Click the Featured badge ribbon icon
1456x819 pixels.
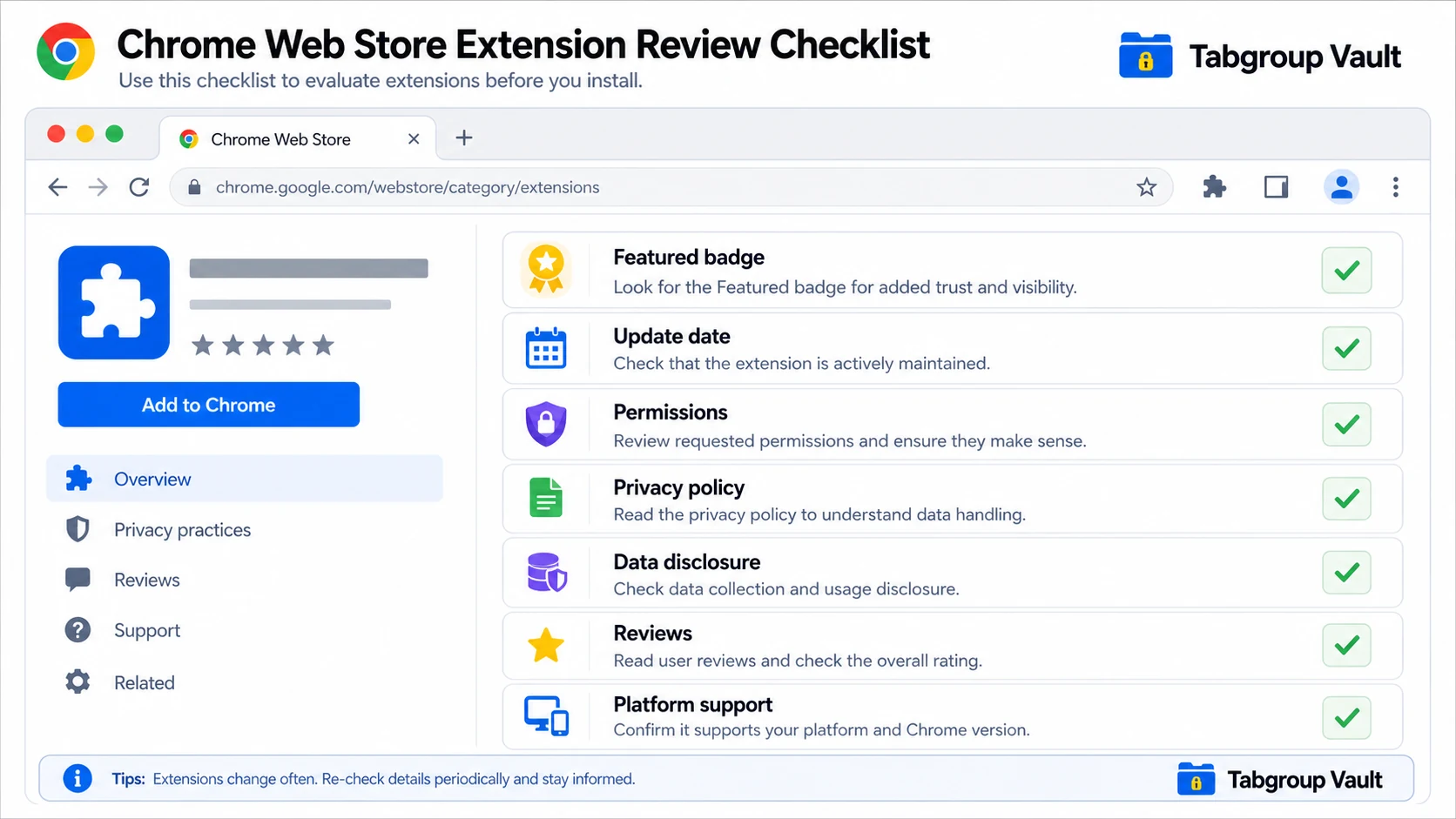tap(546, 269)
